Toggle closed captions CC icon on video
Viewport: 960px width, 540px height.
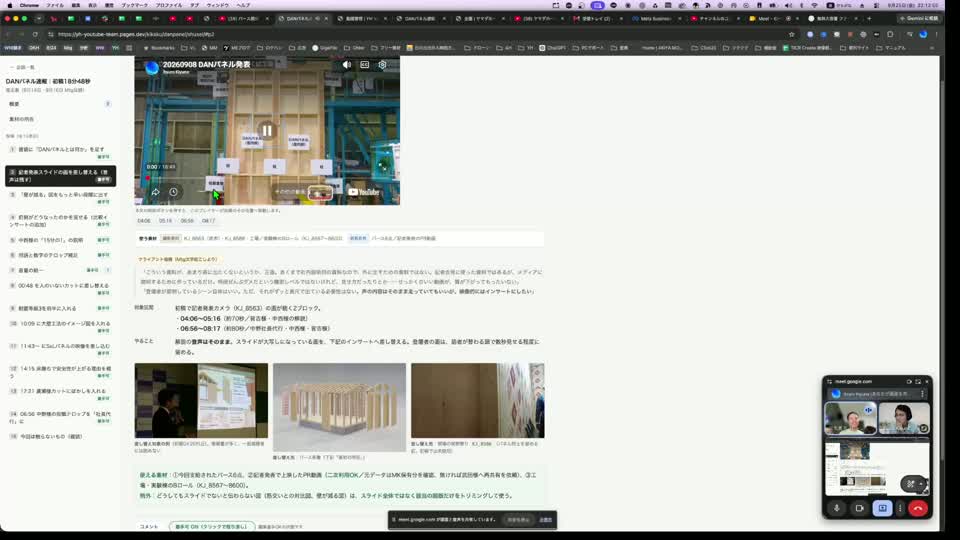pos(365,64)
